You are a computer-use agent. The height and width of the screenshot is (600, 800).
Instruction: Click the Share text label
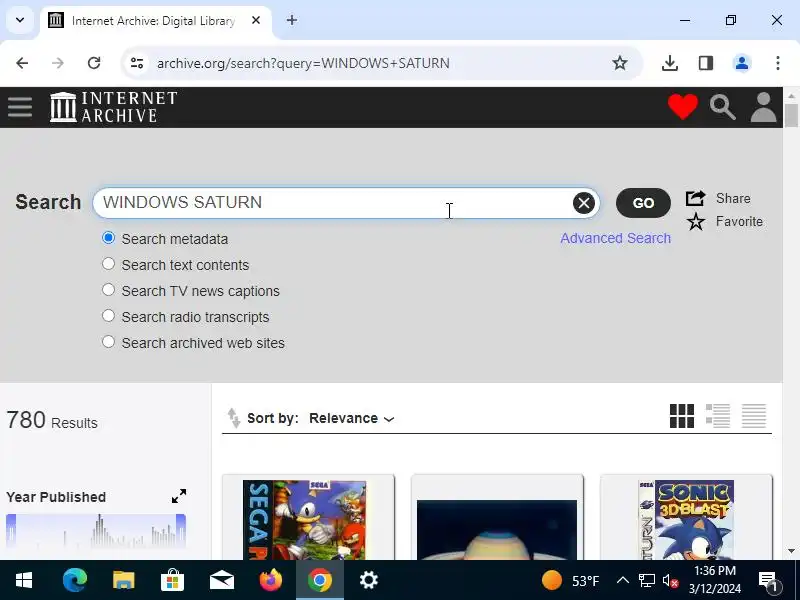coord(733,198)
